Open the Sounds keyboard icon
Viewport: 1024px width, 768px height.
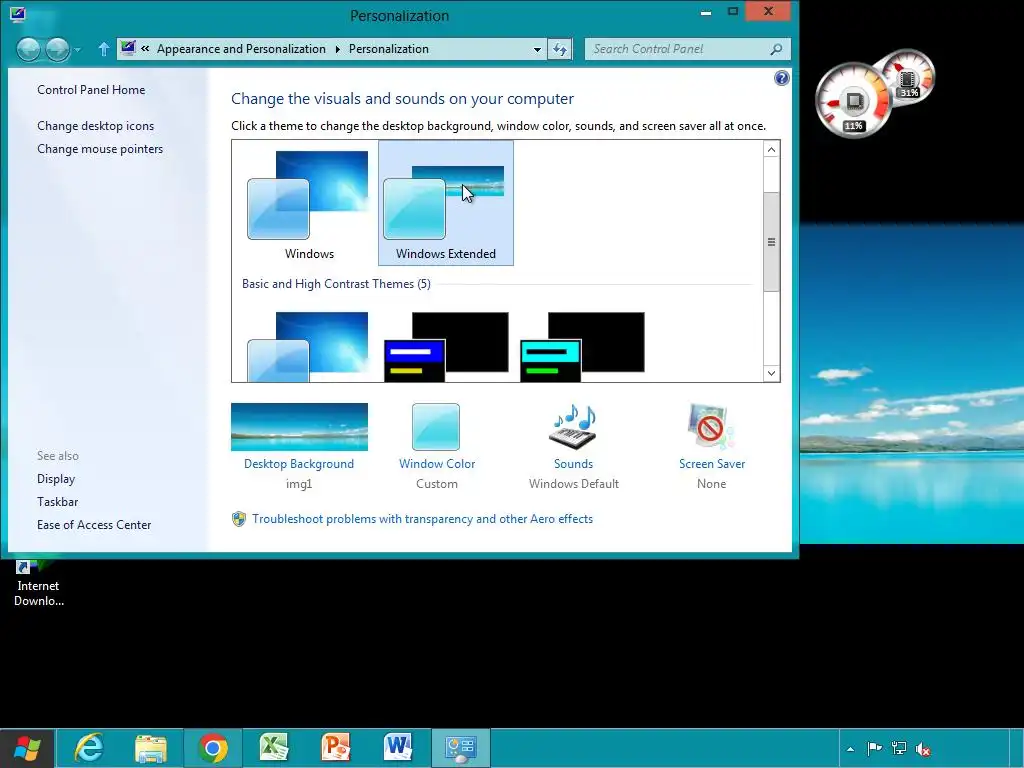point(573,426)
